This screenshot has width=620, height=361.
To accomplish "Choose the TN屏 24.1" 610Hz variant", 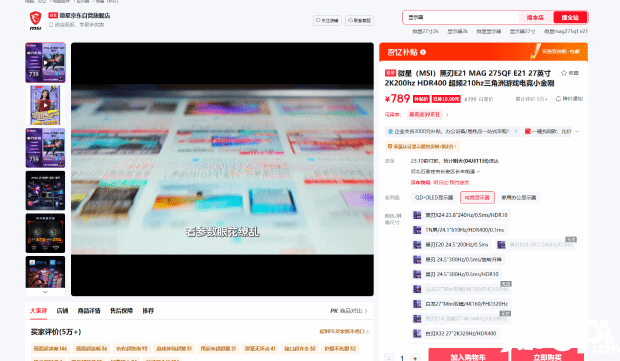I will click(x=459, y=230).
